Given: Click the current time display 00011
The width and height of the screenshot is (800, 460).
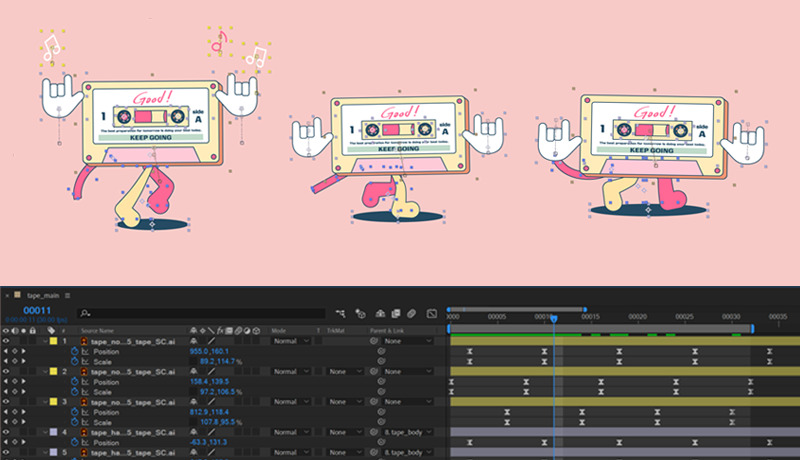Looking at the screenshot, I should [37, 310].
